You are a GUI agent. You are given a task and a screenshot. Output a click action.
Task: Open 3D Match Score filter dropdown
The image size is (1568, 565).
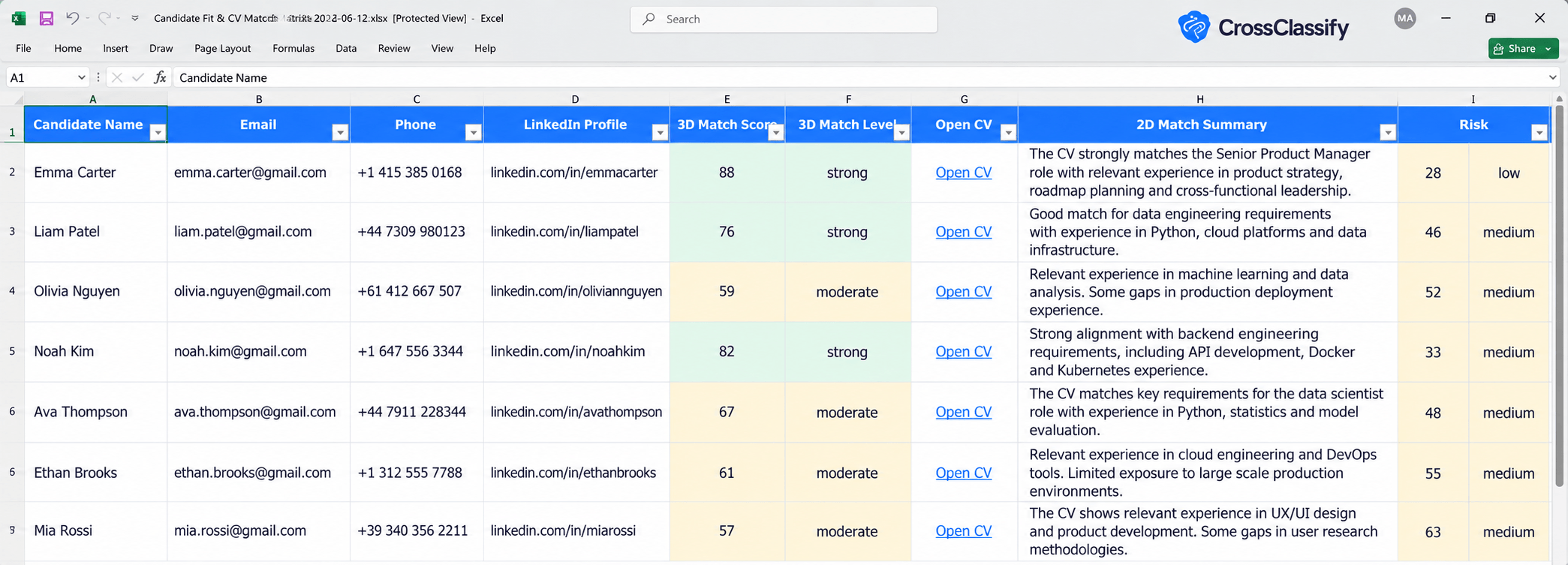(776, 133)
